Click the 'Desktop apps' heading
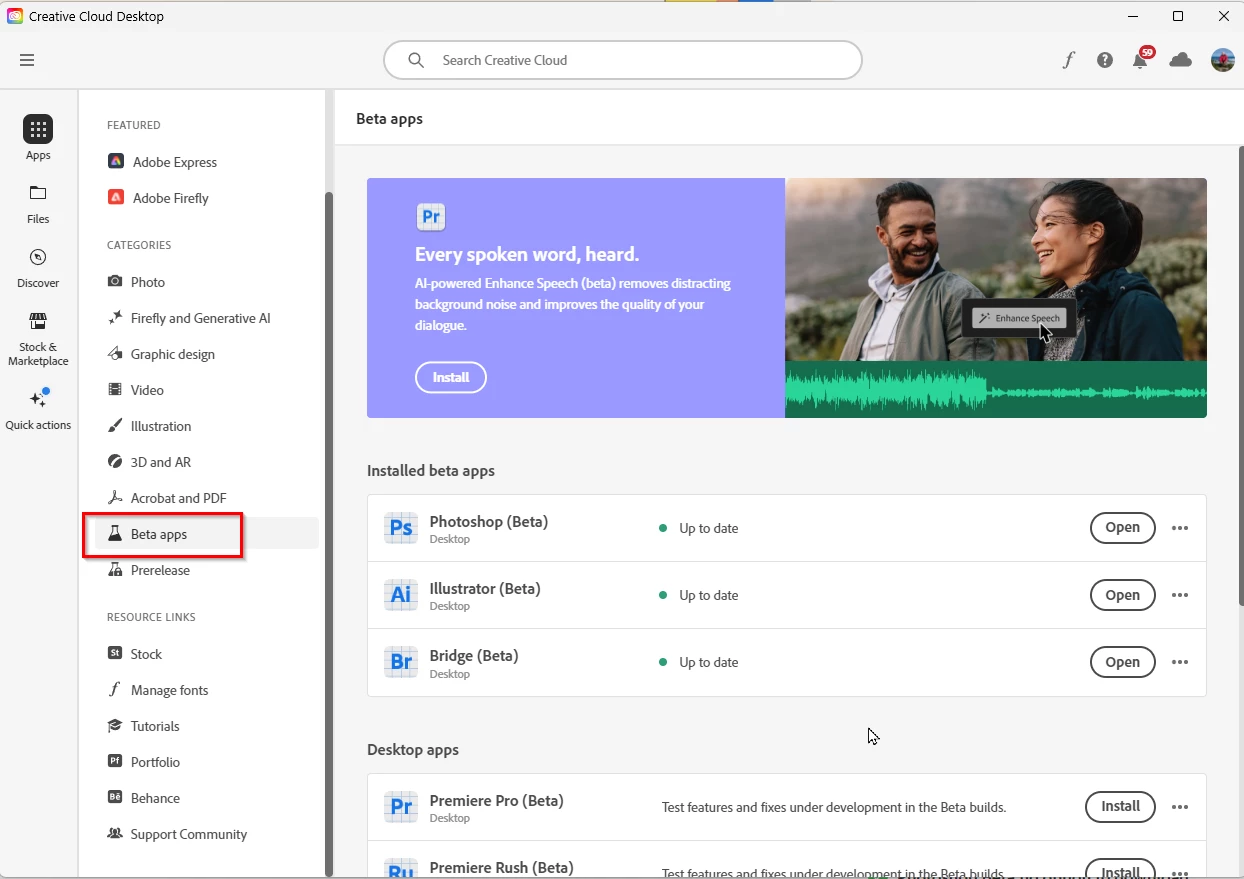The width and height of the screenshot is (1244, 879). click(x=413, y=750)
